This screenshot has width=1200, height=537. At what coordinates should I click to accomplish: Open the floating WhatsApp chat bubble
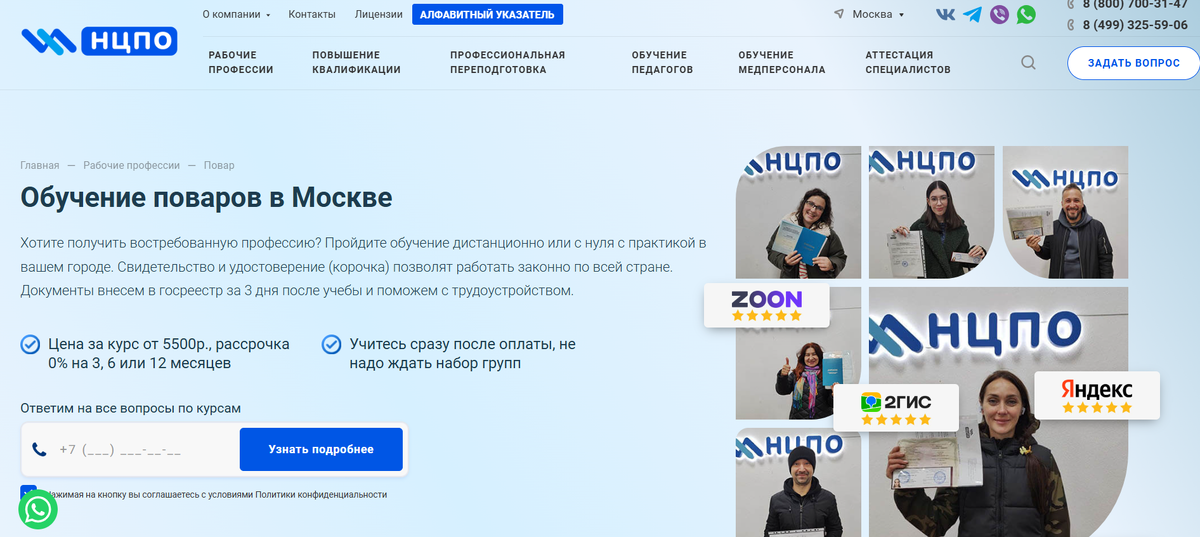point(38,510)
